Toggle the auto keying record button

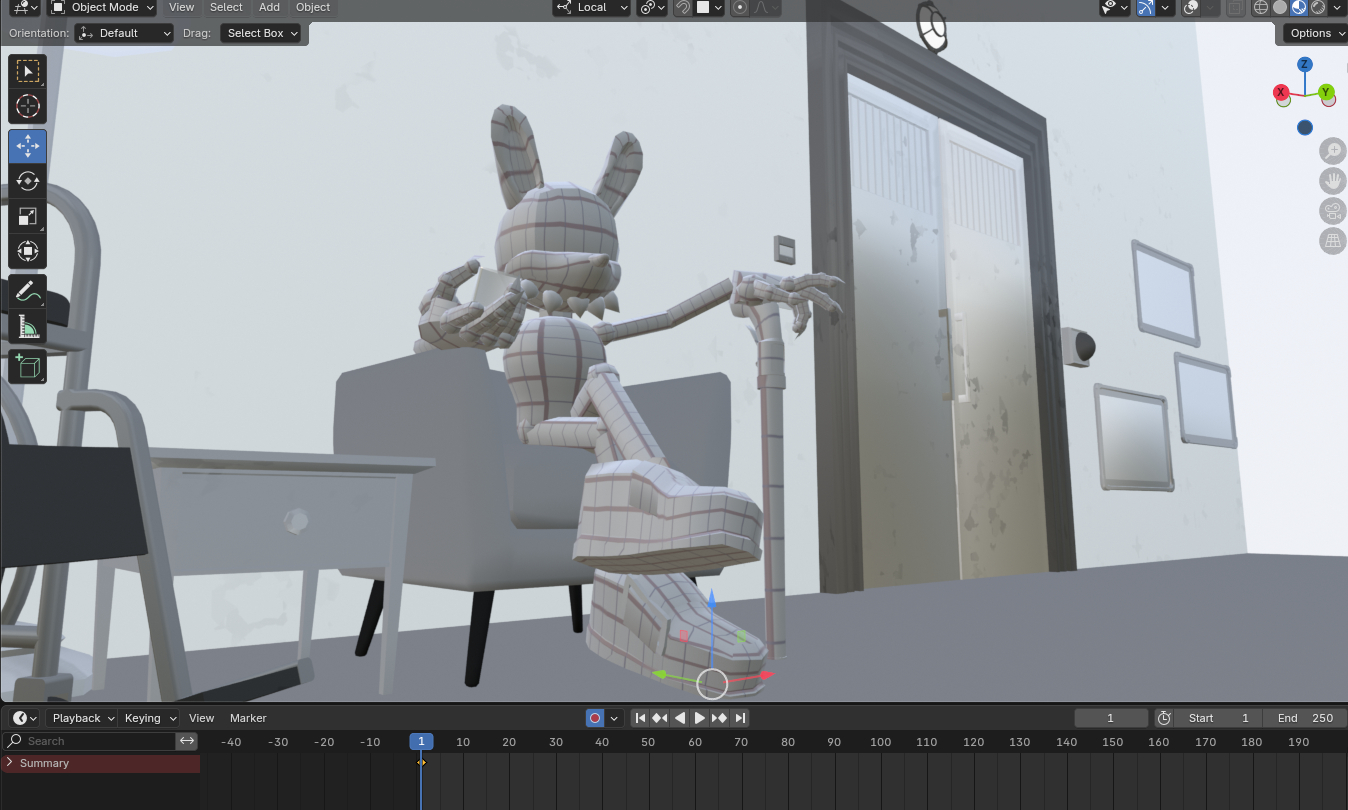595,718
